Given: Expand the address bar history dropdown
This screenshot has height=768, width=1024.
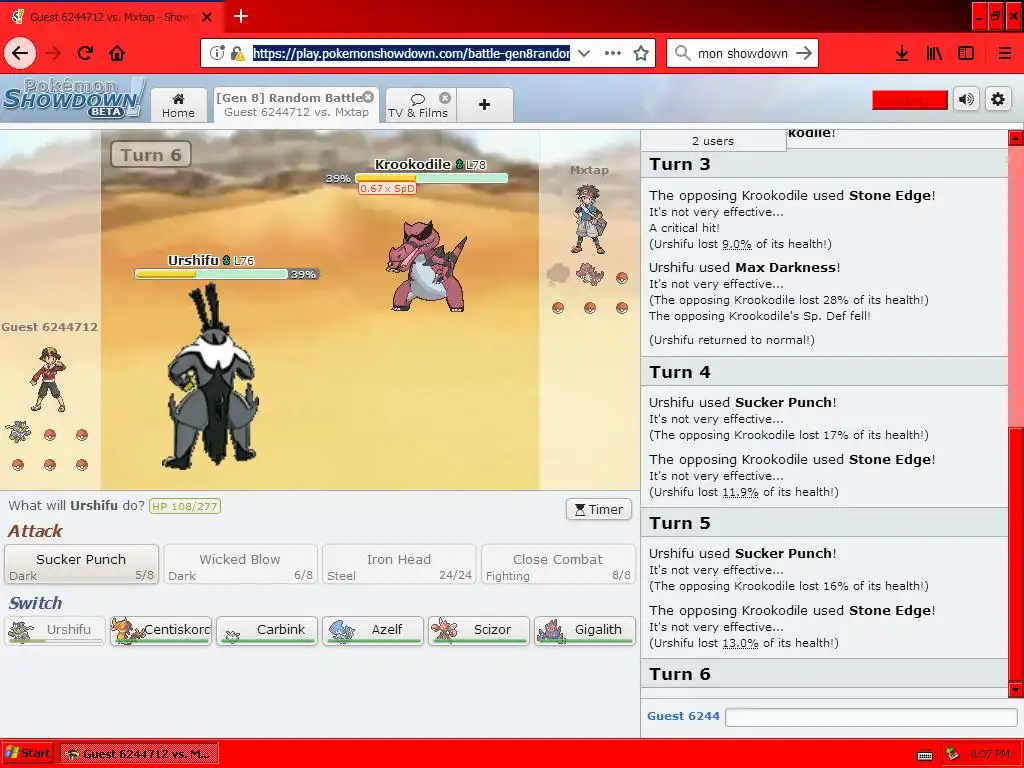Looking at the screenshot, I should tap(584, 53).
